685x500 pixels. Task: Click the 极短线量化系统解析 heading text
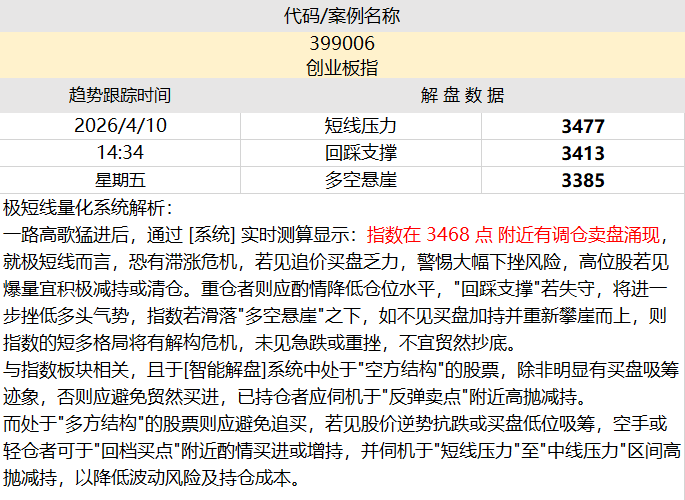(88, 209)
